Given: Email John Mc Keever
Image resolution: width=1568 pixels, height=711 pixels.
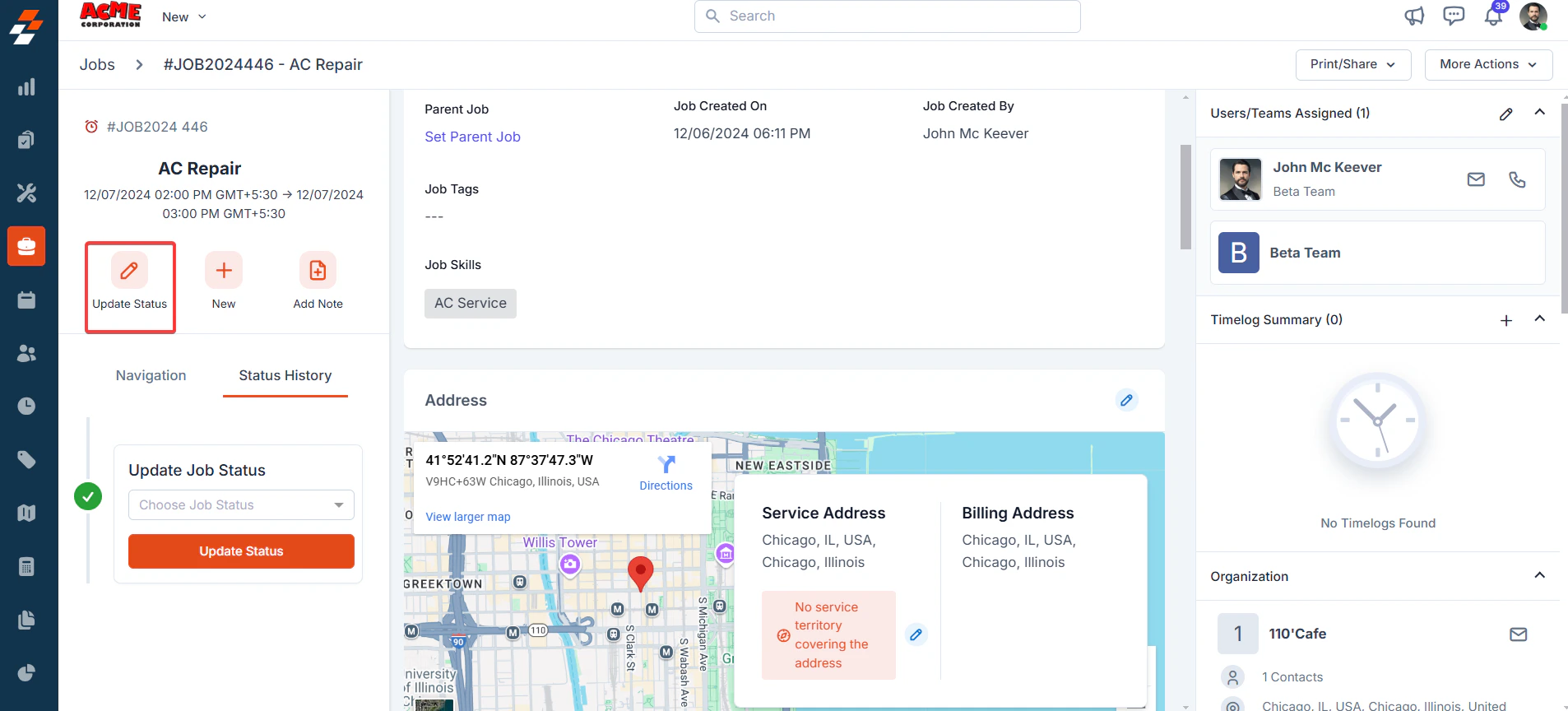Looking at the screenshot, I should click(1476, 179).
